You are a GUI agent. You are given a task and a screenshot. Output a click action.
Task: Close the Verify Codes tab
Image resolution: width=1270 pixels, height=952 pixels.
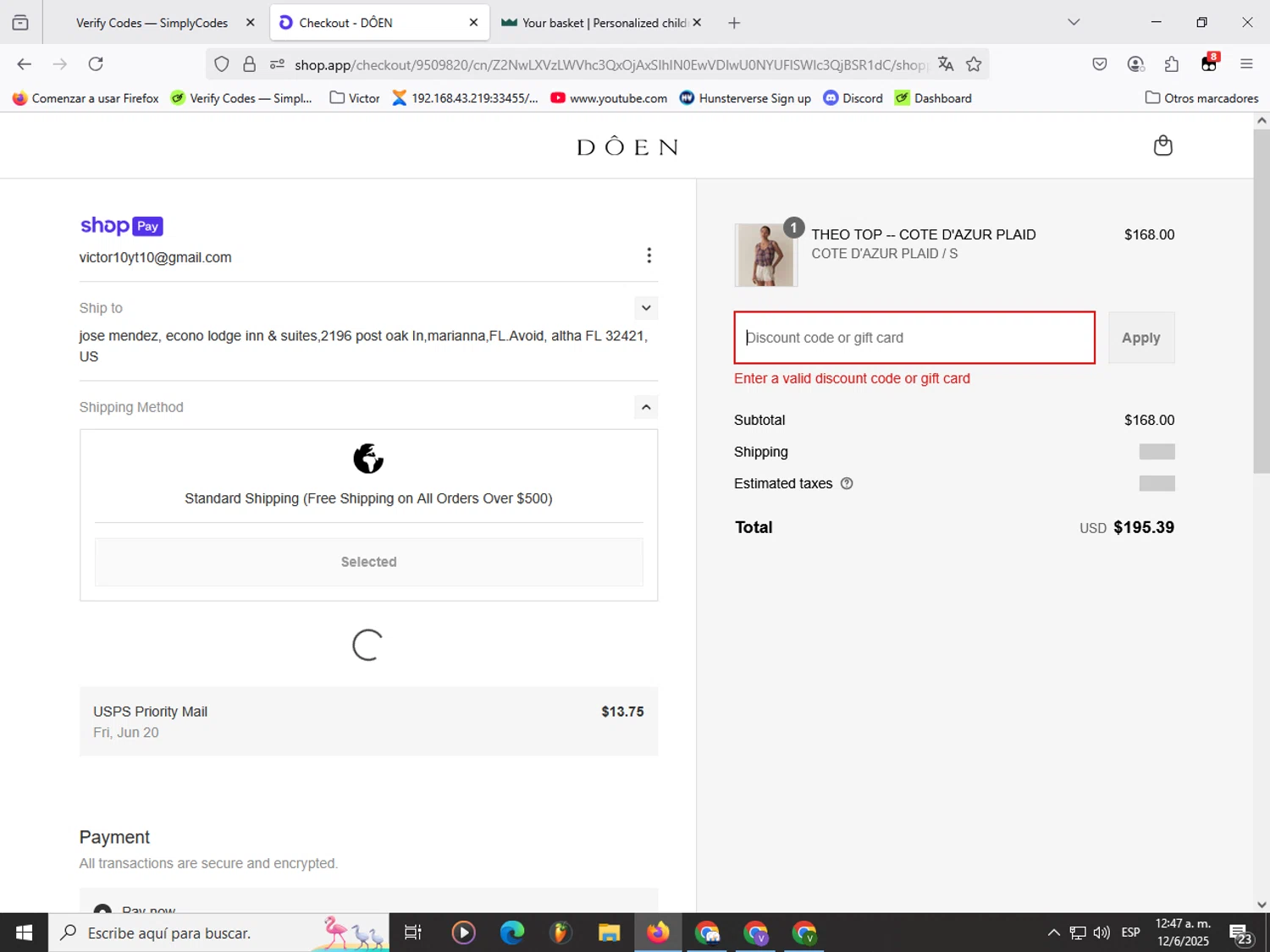[x=250, y=23]
